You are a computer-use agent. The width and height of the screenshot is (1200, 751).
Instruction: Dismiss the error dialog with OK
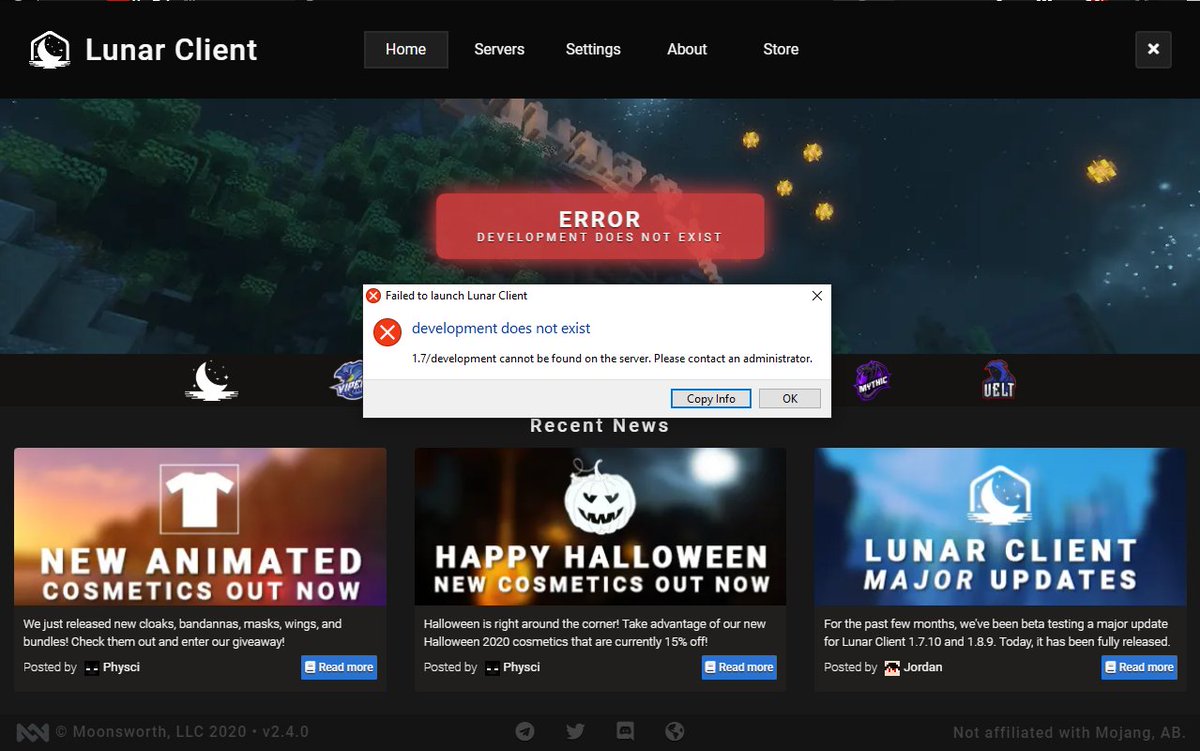(789, 398)
